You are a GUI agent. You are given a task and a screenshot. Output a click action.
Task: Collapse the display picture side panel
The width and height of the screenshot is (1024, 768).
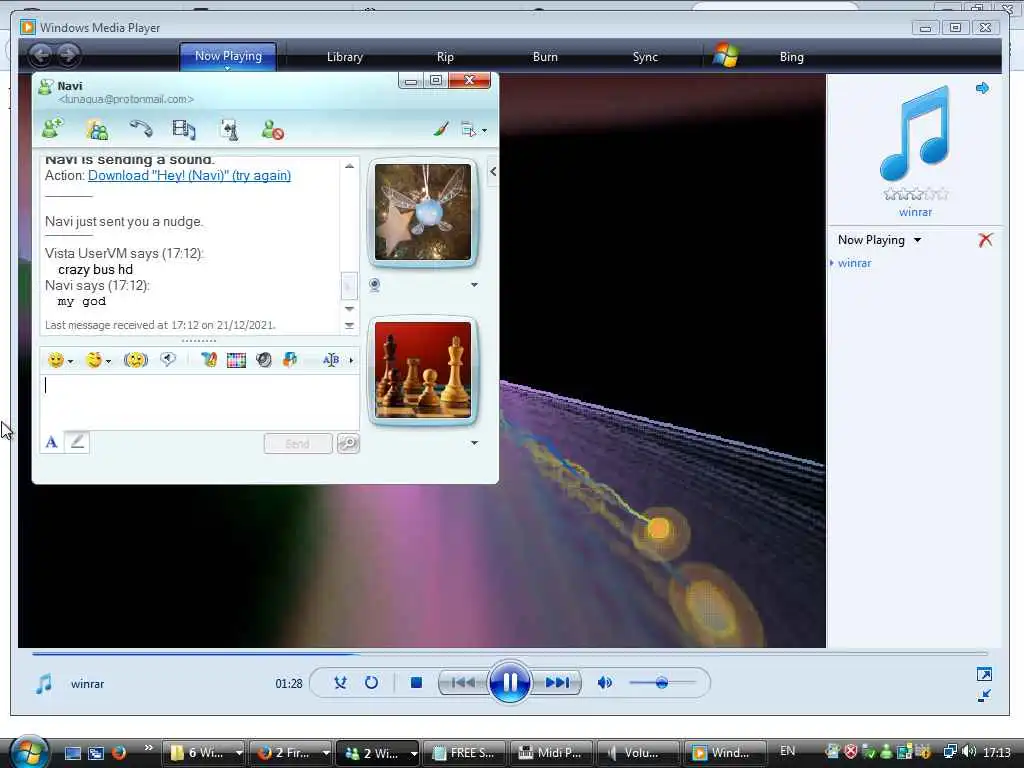pyautogui.click(x=493, y=172)
